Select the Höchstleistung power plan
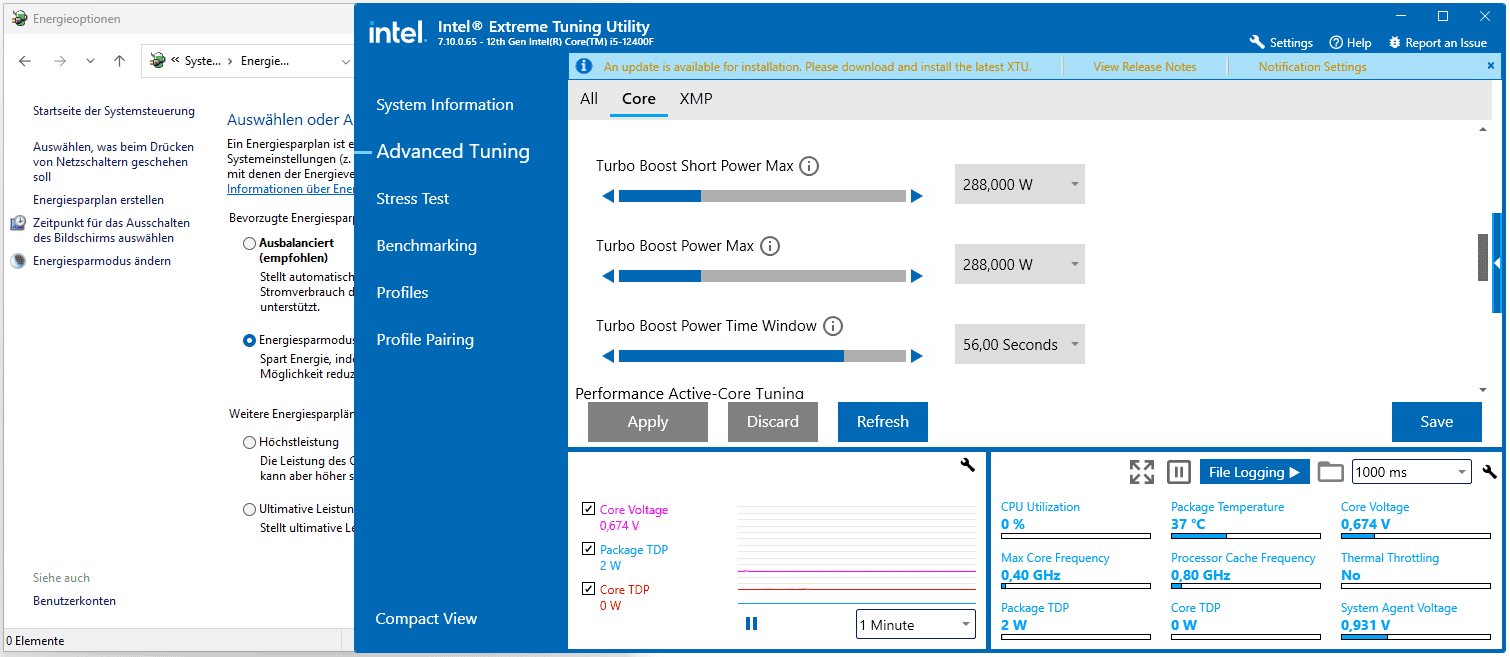 pos(249,442)
